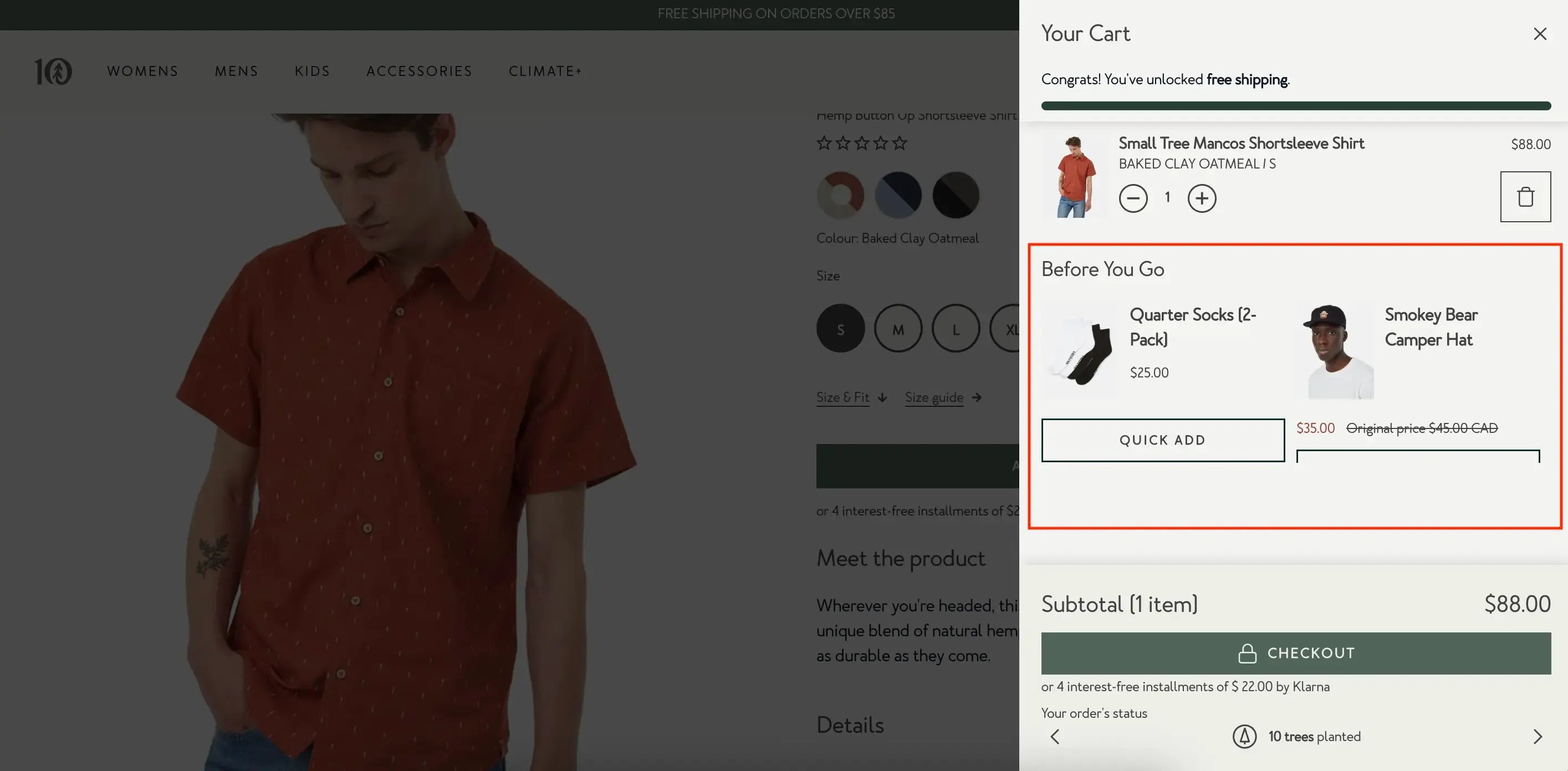The image size is (1568, 771).
Task: Click the delete item trash icon
Action: [1526, 196]
